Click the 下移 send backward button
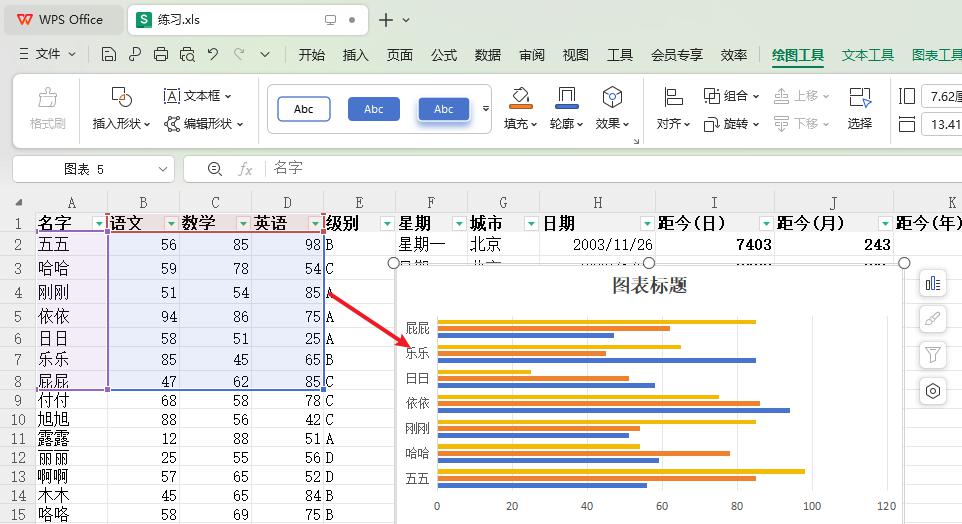962x524 pixels. (801, 124)
